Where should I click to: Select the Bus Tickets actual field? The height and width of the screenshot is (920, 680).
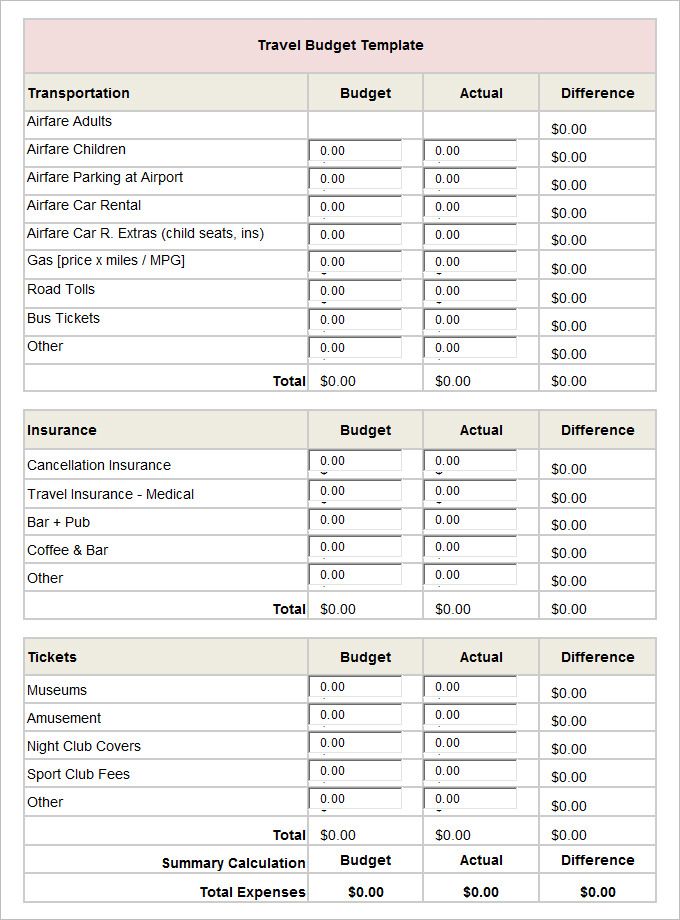(x=471, y=320)
